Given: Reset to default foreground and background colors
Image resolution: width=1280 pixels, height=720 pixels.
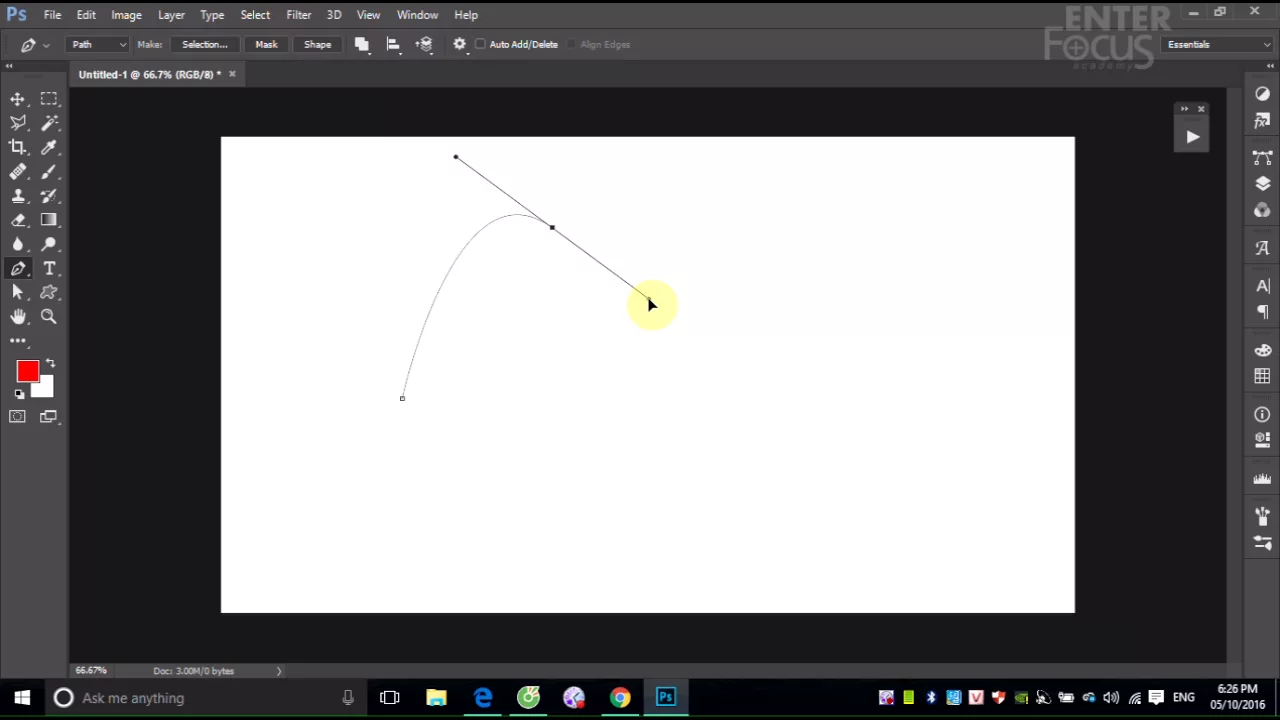Looking at the screenshot, I should 19,394.
